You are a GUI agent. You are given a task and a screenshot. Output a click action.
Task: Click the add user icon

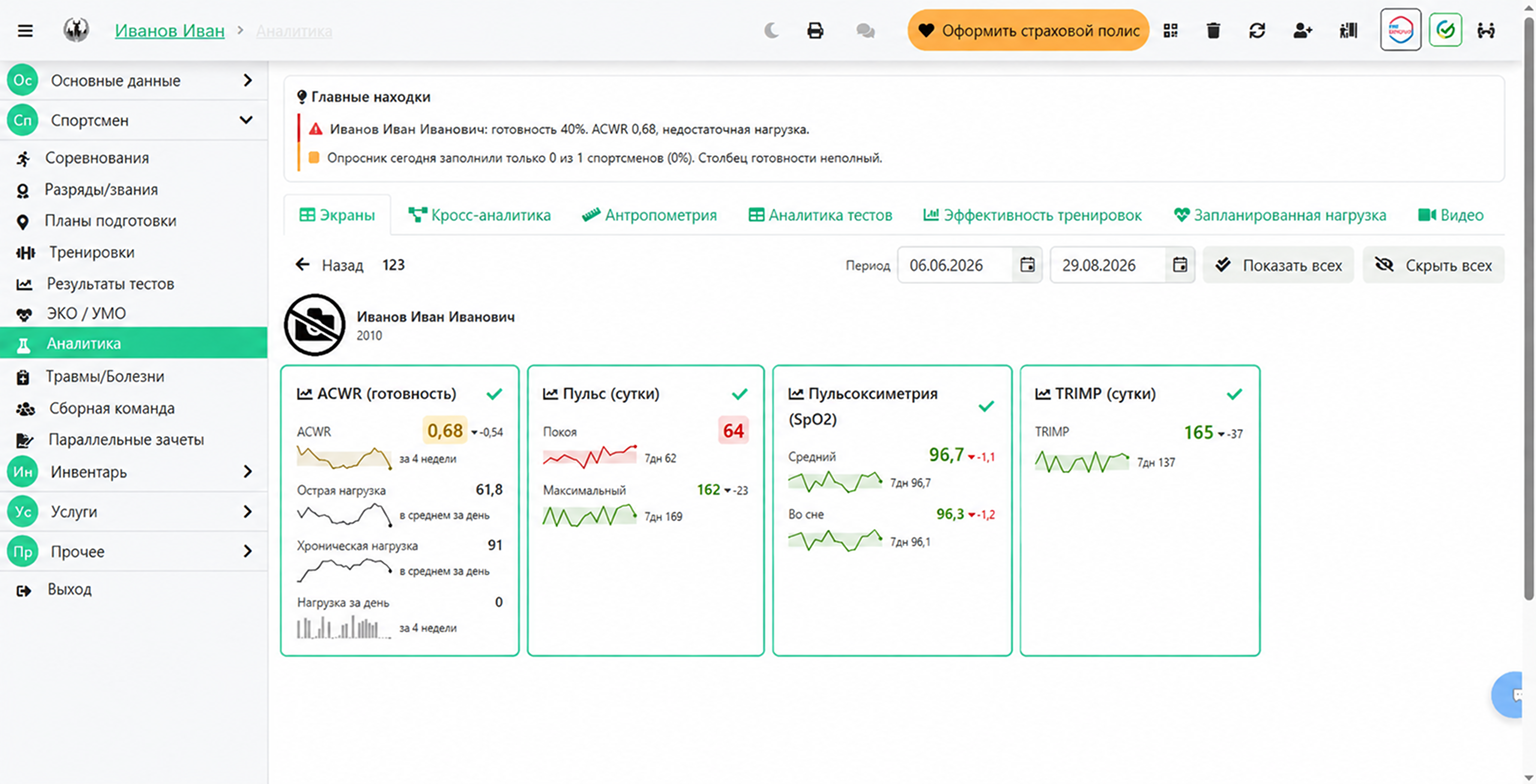[1302, 30]
